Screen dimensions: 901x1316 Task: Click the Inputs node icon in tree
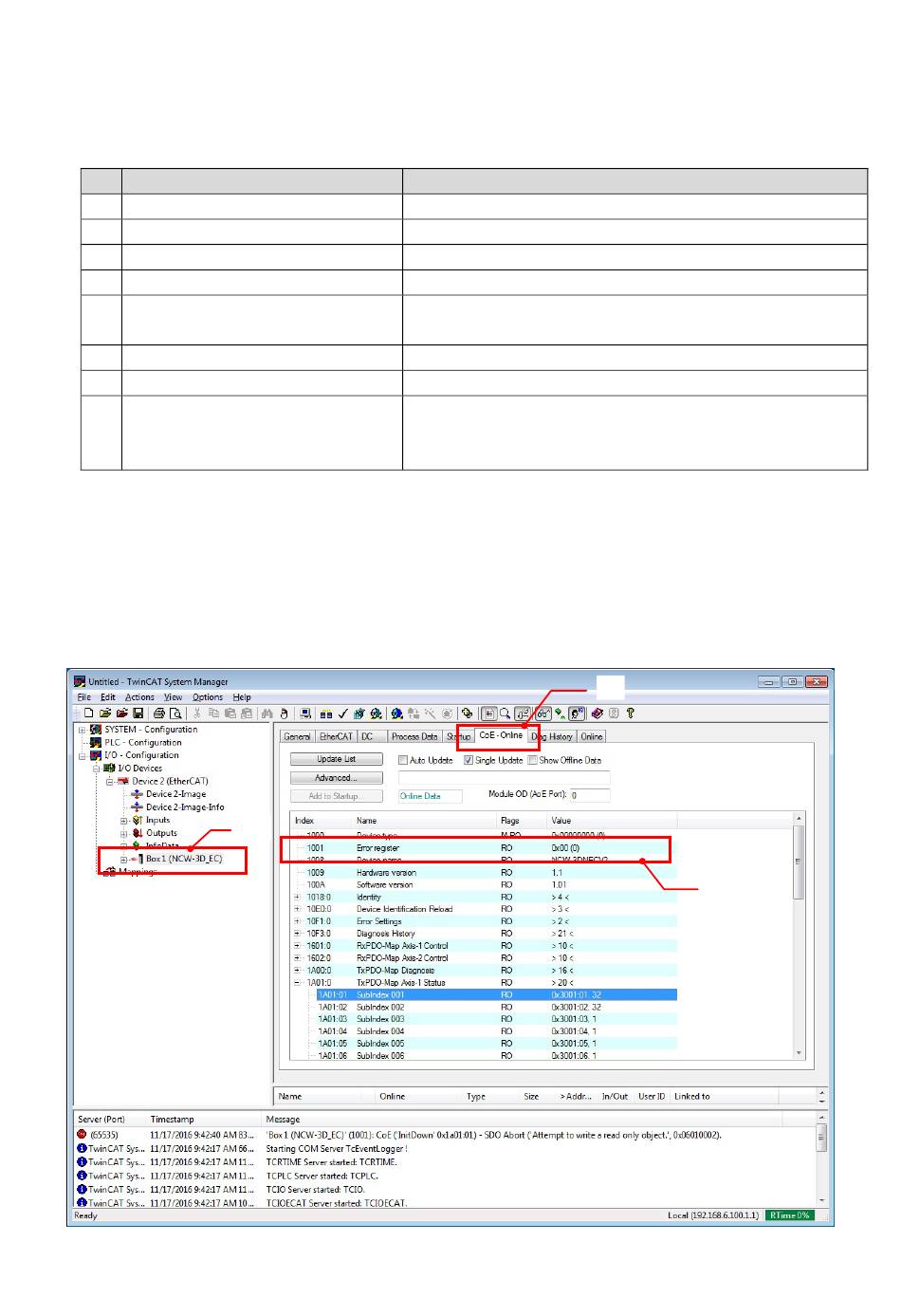pyautogui.click(x=137, y=821)
